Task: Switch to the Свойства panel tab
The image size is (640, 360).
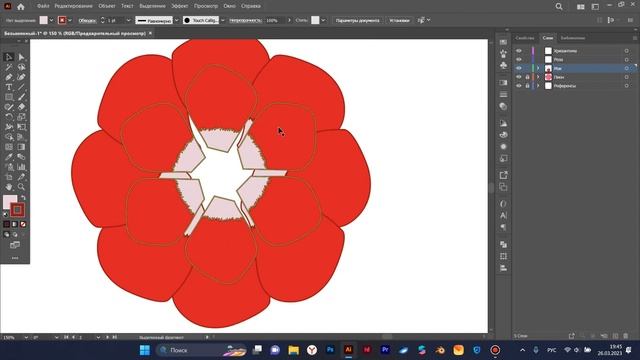Action: 525,38
